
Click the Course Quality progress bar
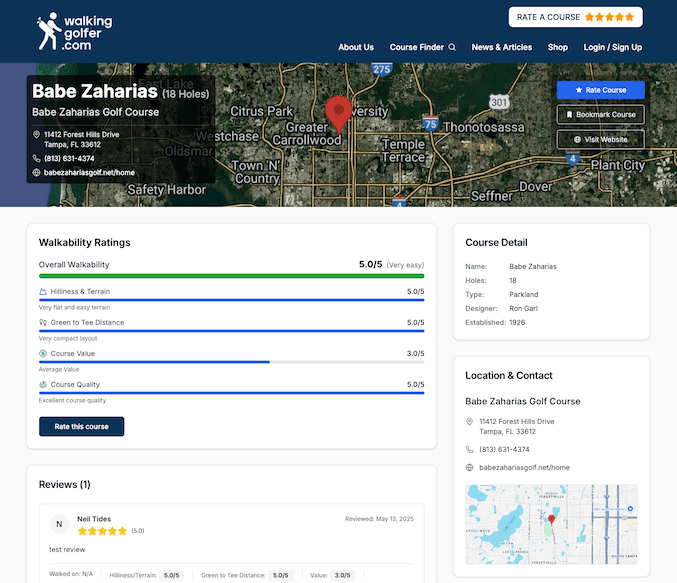(231, 393)
